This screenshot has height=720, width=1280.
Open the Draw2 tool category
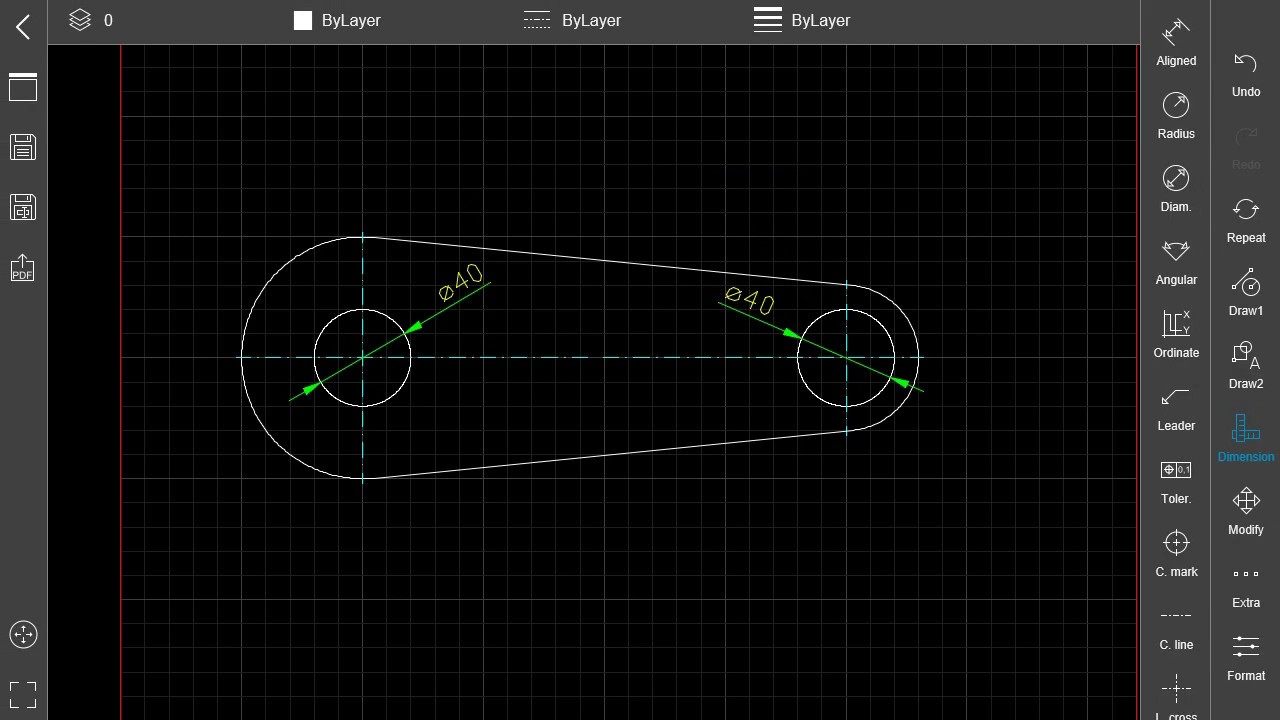pyautogui.click(x=1246, y=365)
